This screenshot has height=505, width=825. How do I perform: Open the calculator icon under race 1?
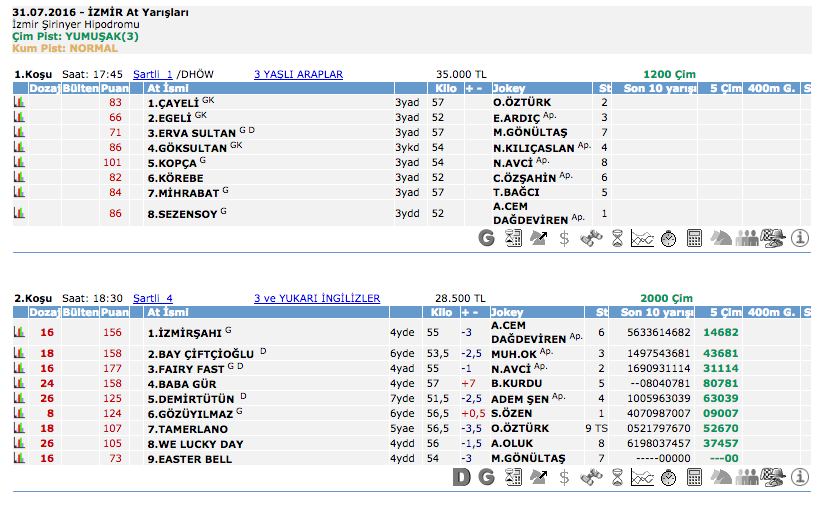point(694,238)
